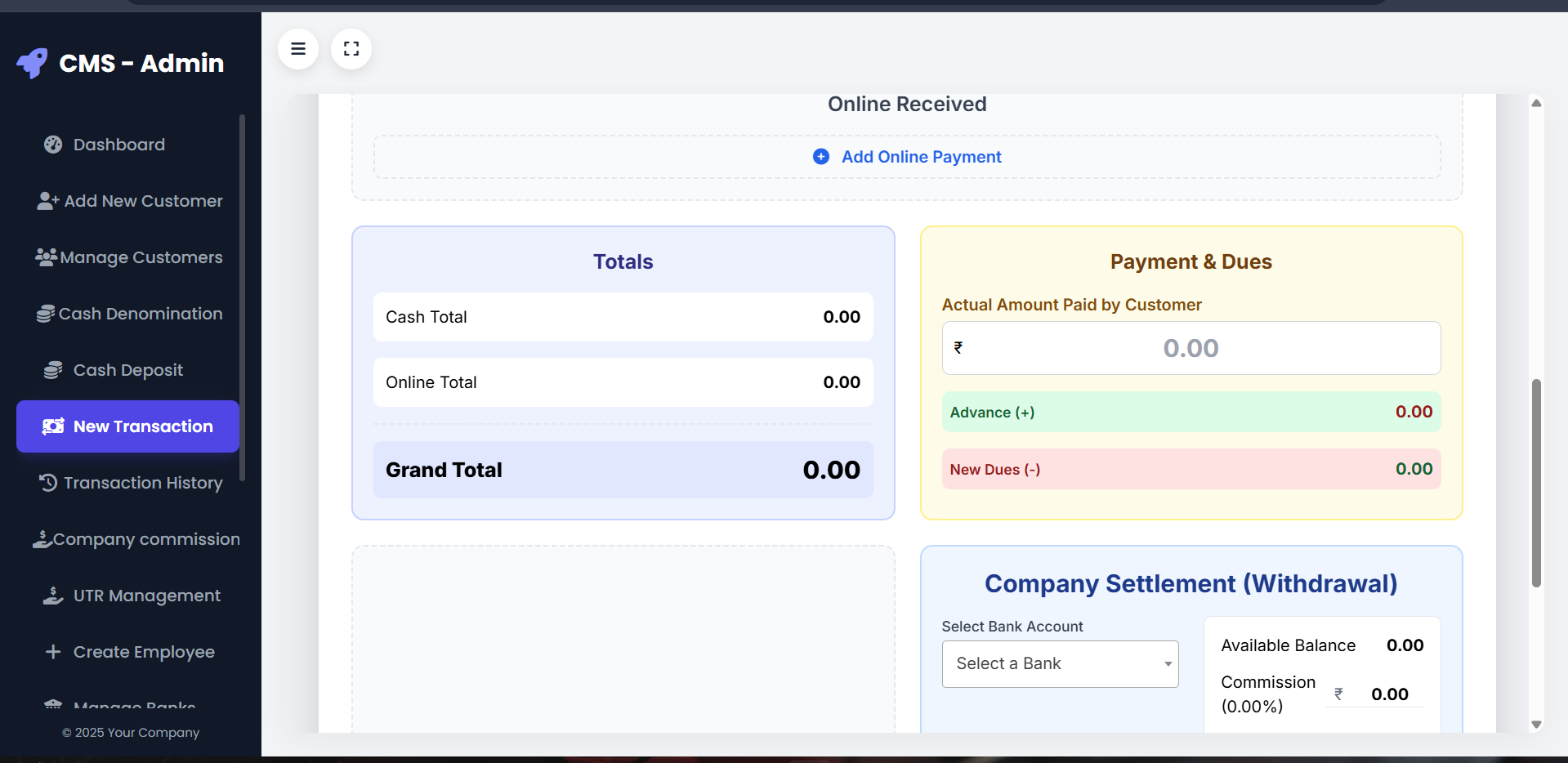The height and width of the screenshot is (763, 1568).
Task: Click the CMS rocket logo icon
Action: 33,63
